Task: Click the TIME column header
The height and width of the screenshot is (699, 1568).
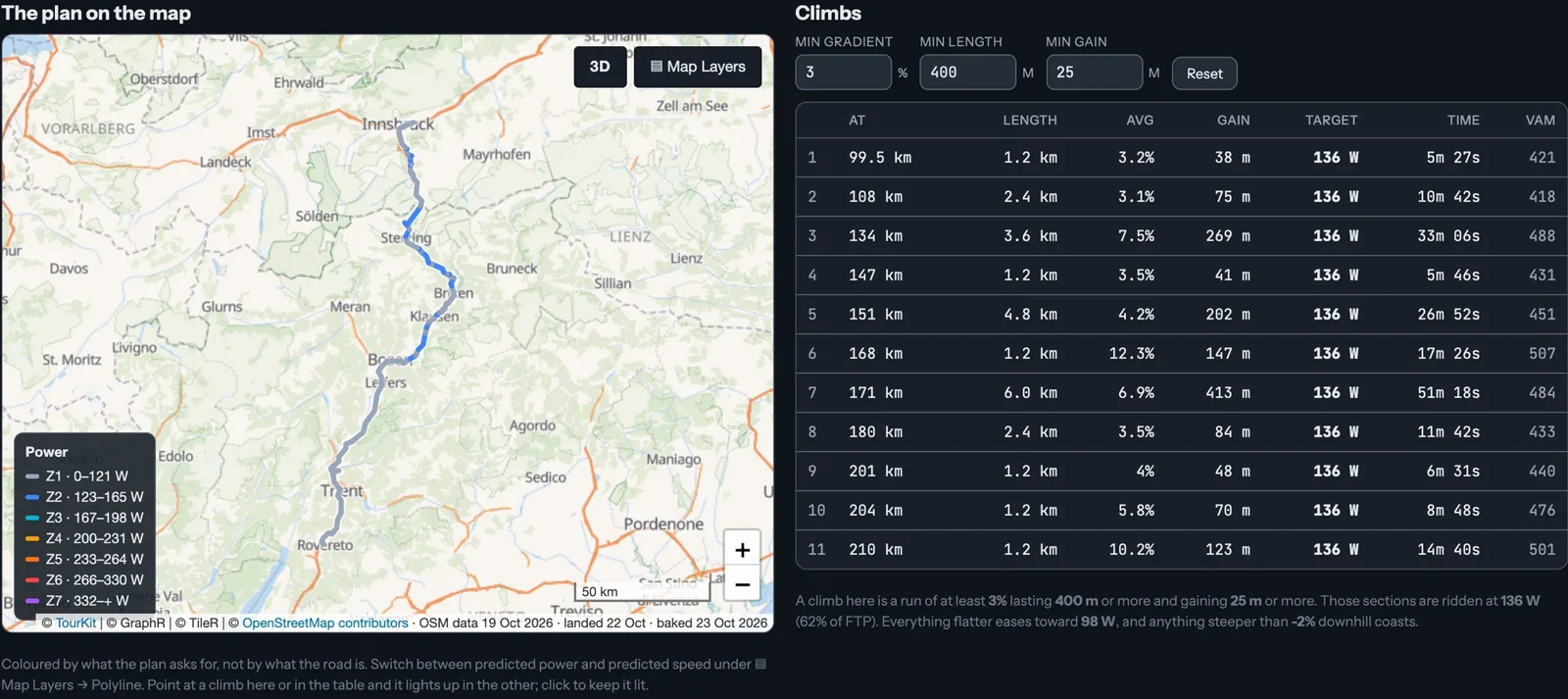Action: point(1463,120)
